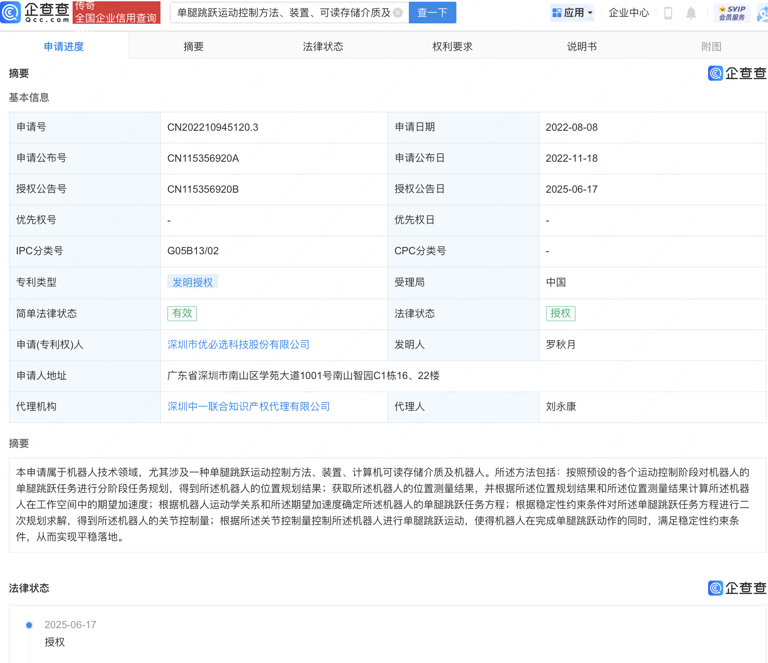This screenshot has width=768, height=663.
Task: Switch to the 摘要 tab
Action: pyautogui.click(x=194, y=47)
